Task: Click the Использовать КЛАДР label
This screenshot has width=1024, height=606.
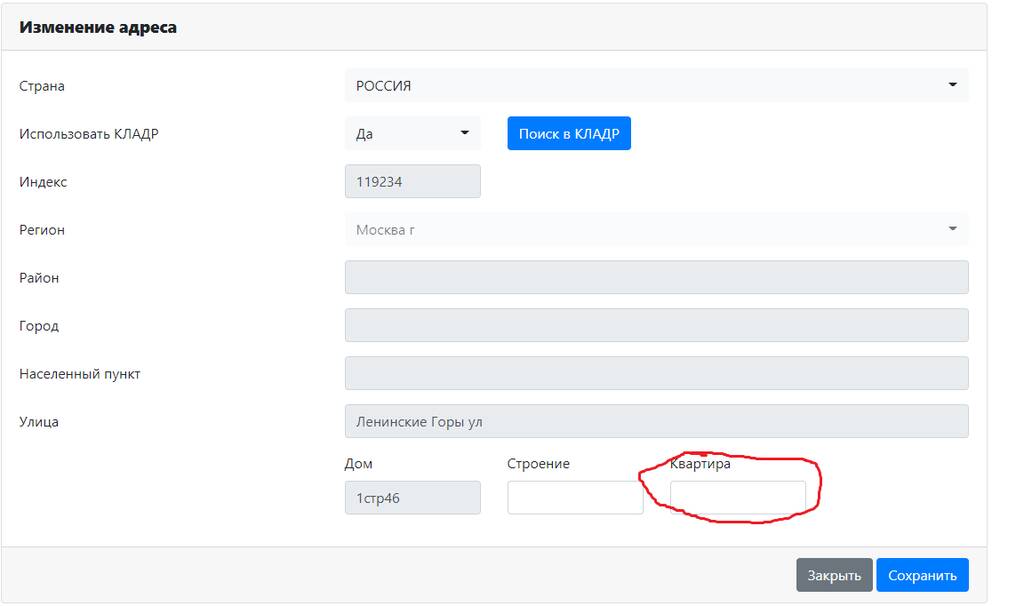Action: [89, 134]
